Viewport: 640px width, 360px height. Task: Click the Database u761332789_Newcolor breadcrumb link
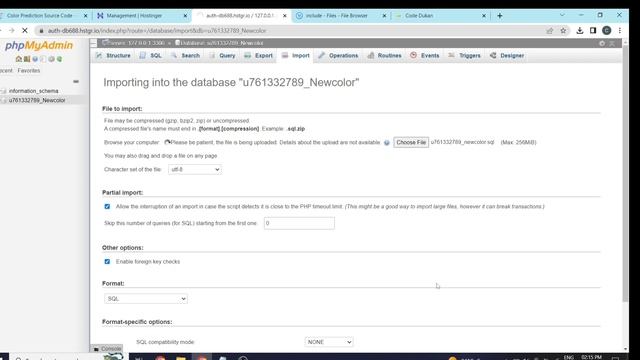(x=220, y=43)
